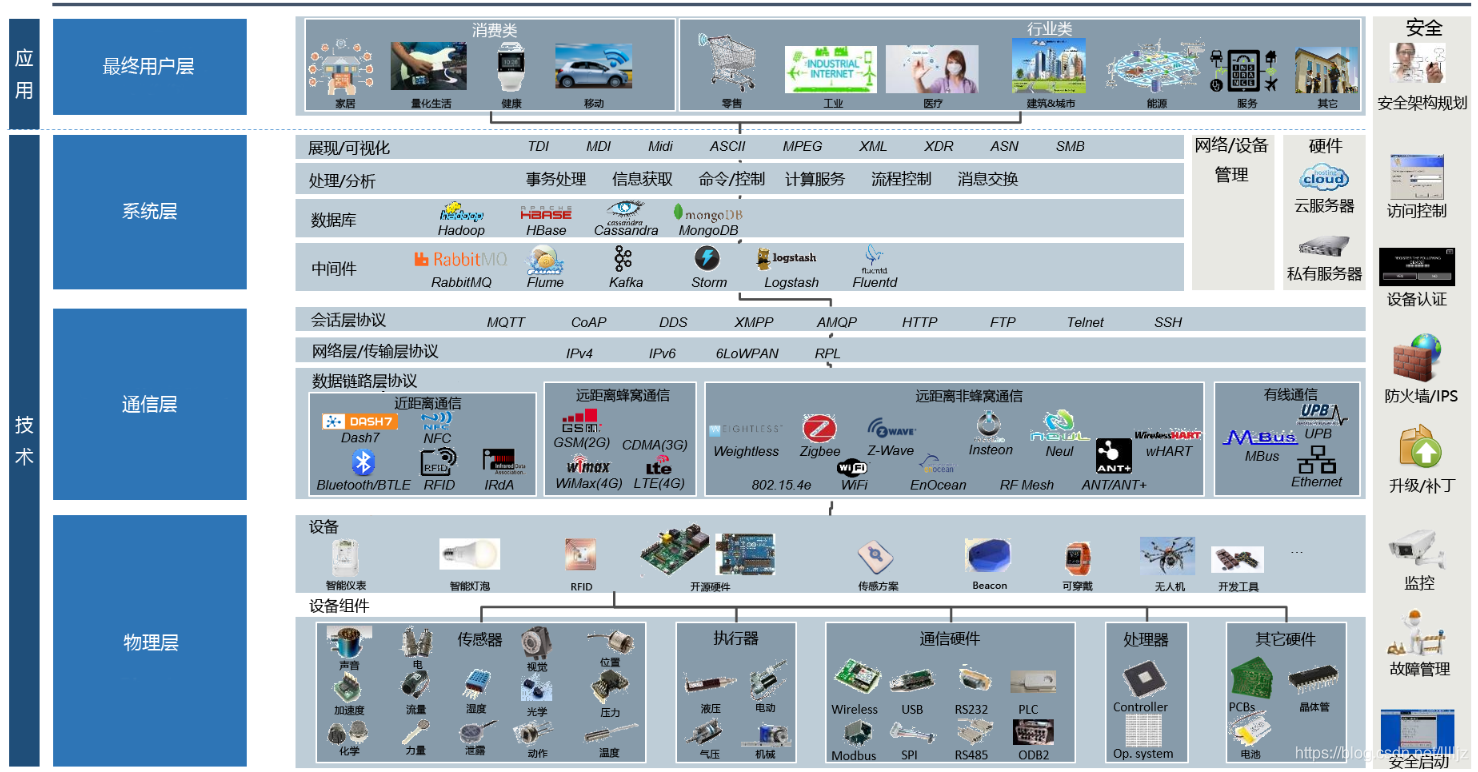Click the 通信层 blue box
Screen dimensions: 1478x772
[150, 404]
